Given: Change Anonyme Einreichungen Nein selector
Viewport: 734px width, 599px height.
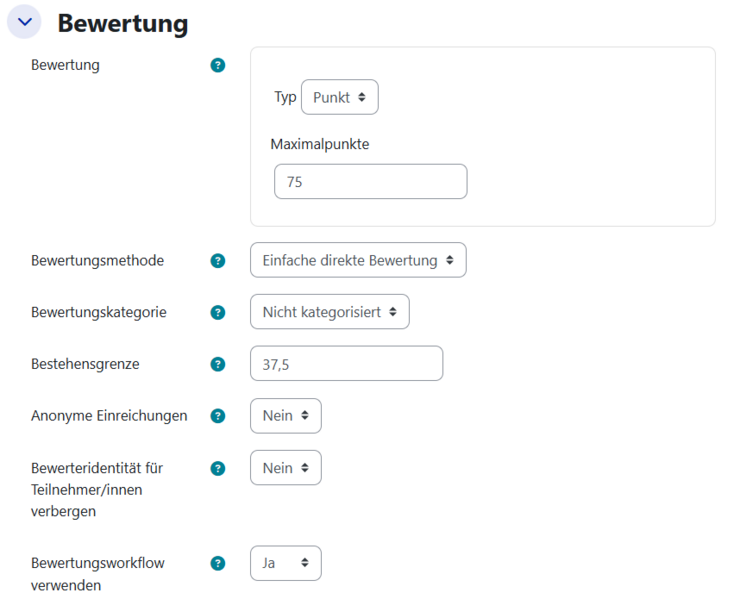Looking at the screenshot, I should pos(285,416).
